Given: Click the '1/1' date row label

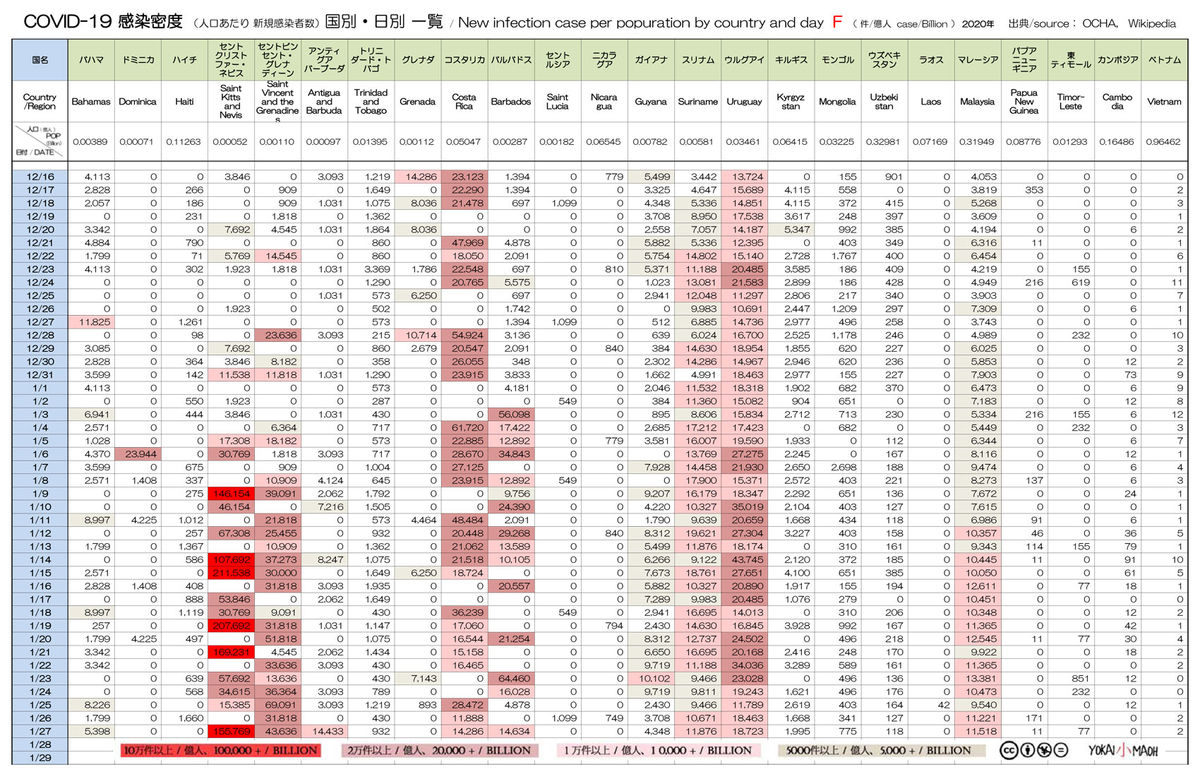Looking at the screenshot, I should [40, 386].
